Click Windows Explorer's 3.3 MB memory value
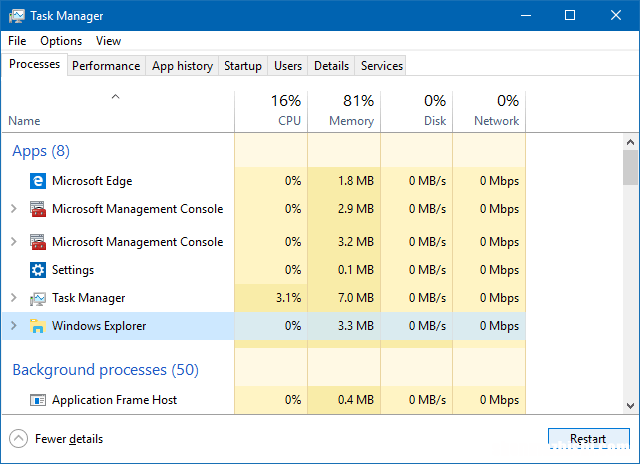The image size is (640, 464). tap(356, 326)
